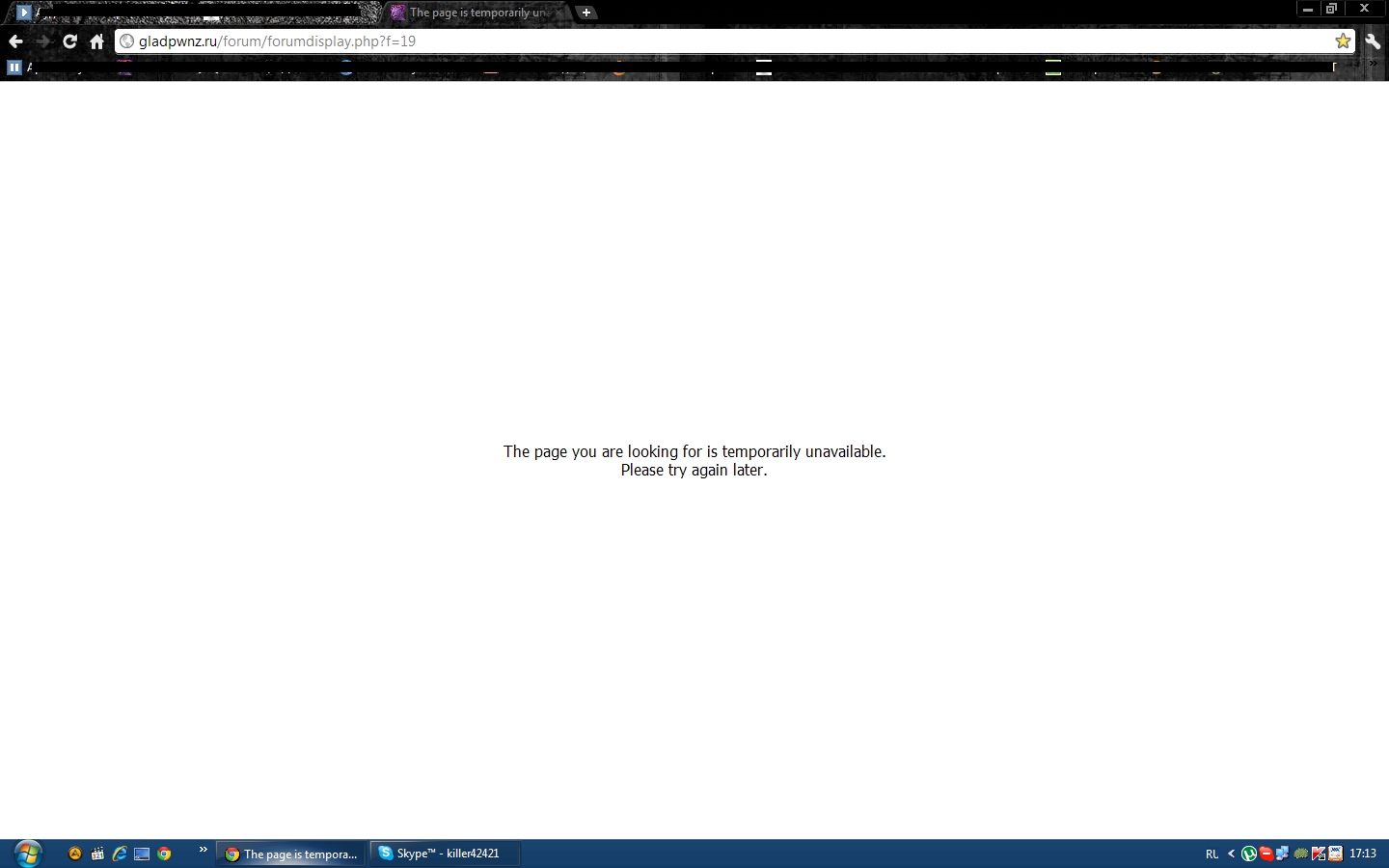
Task: Focus the gladpwnz.ru address bar
Action: coord(734,41)
